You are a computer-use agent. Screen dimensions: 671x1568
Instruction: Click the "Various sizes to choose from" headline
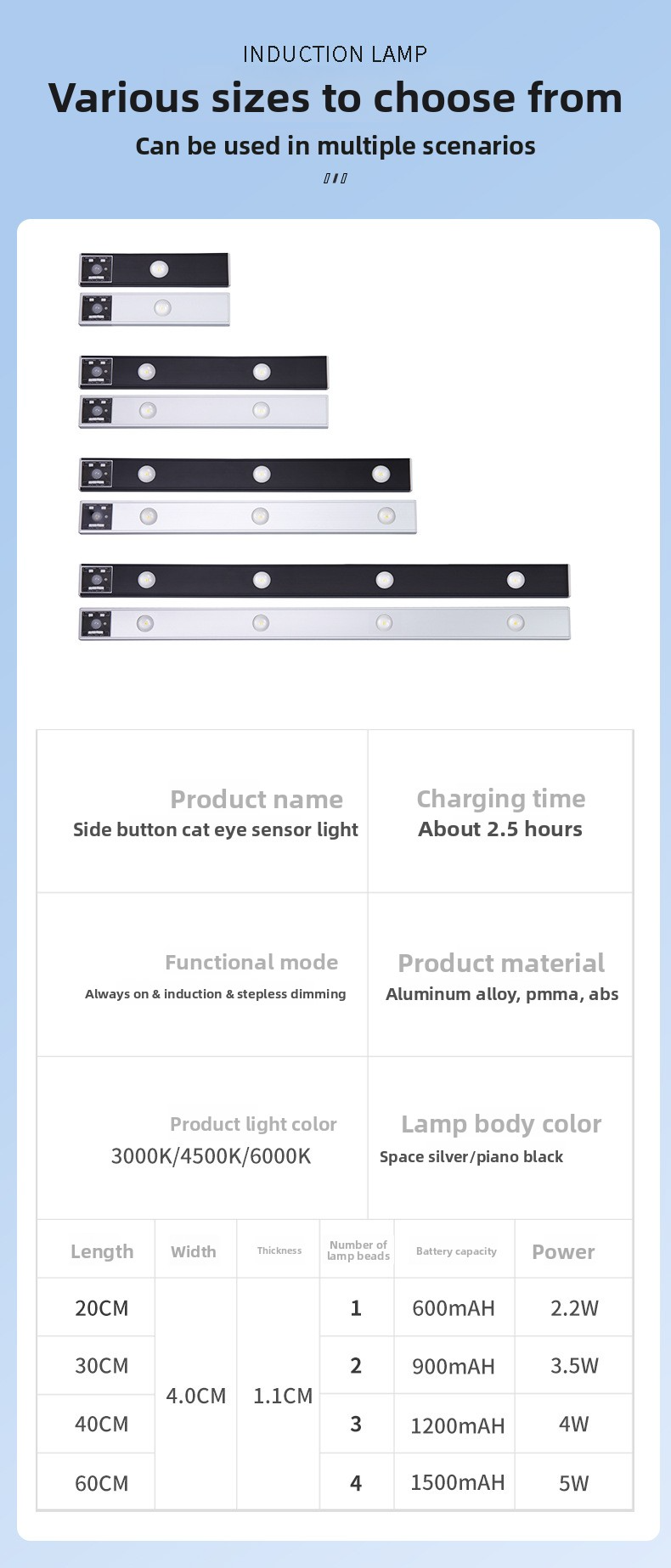tap(335, 98)
